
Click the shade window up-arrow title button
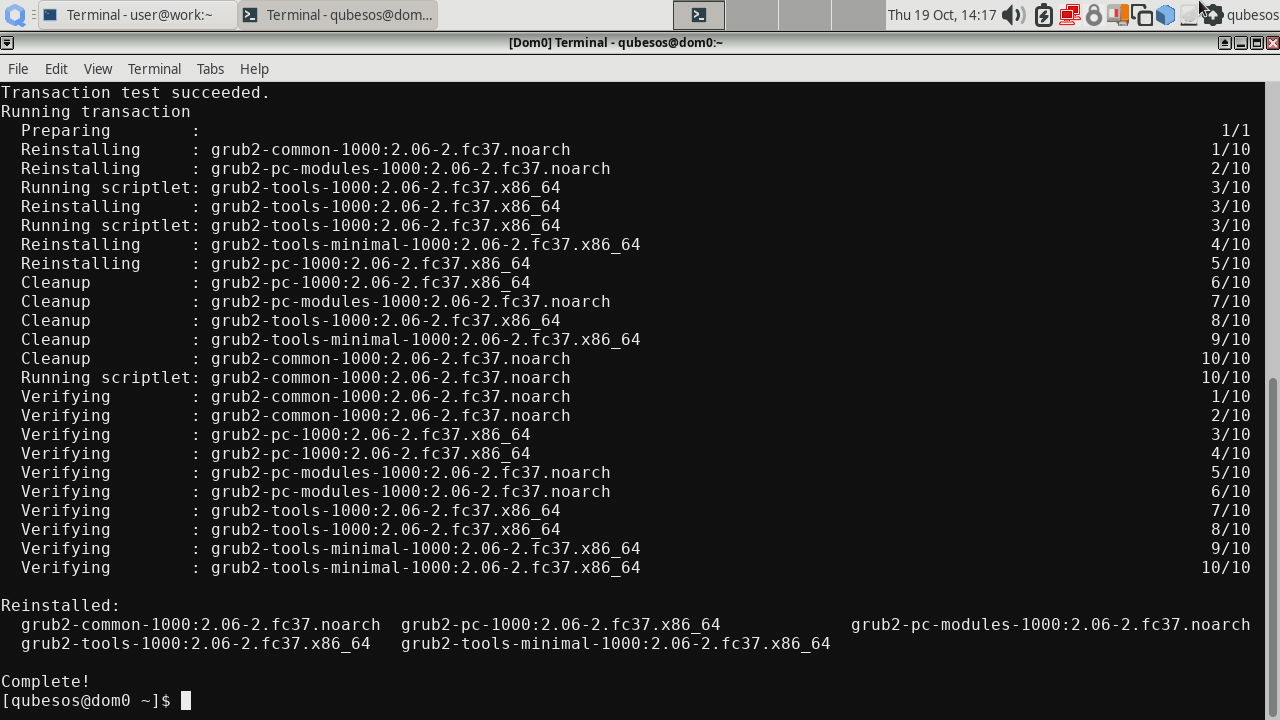(1224, 43)
